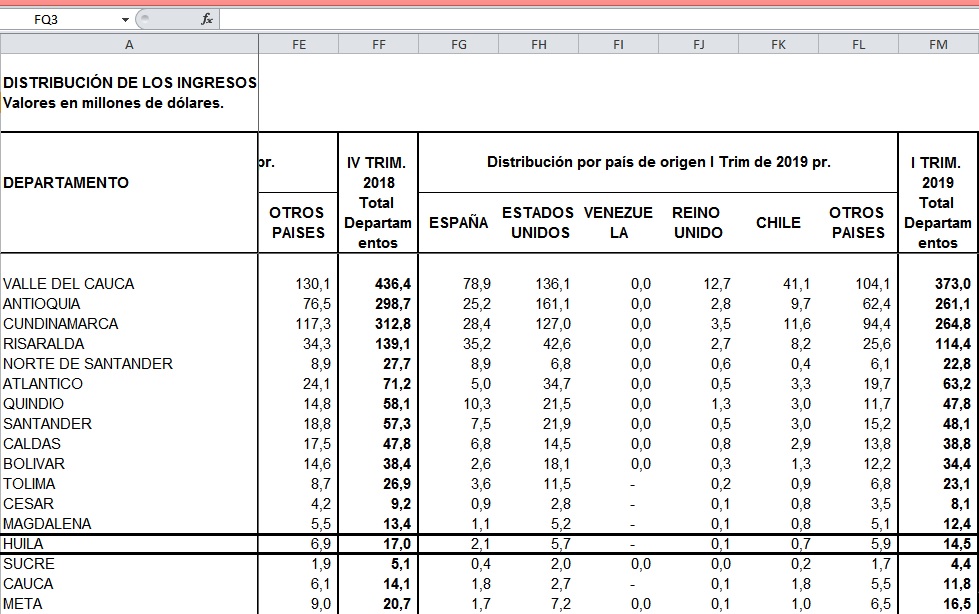Screen dimensions: 979x614
Task: Select the 'BOLIVAR' row label
Action: click(34, 463)
